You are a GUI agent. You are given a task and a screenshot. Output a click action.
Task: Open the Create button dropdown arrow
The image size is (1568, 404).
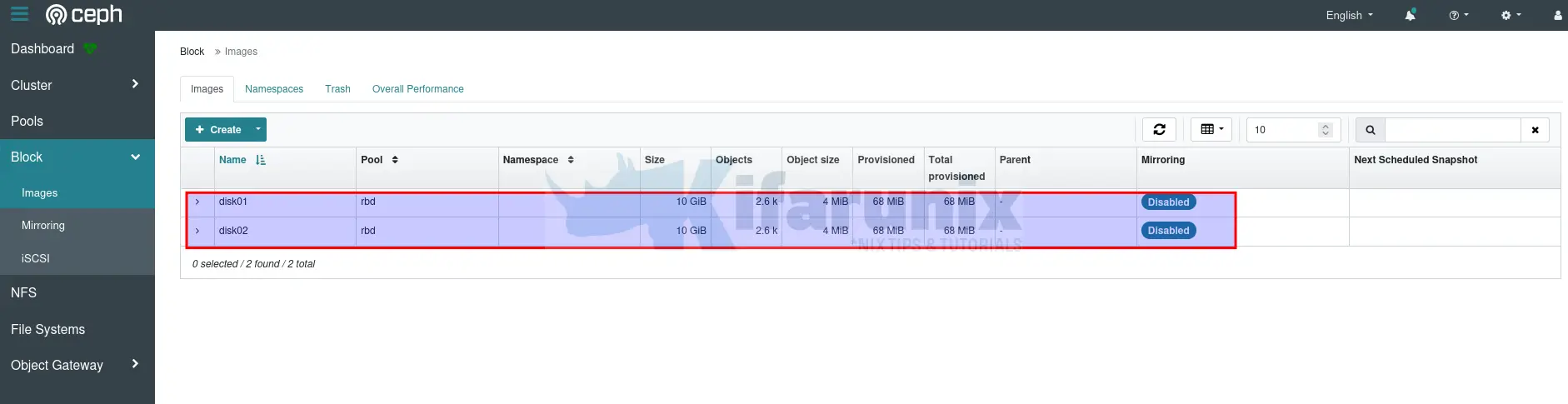click(x=258, y=129)
